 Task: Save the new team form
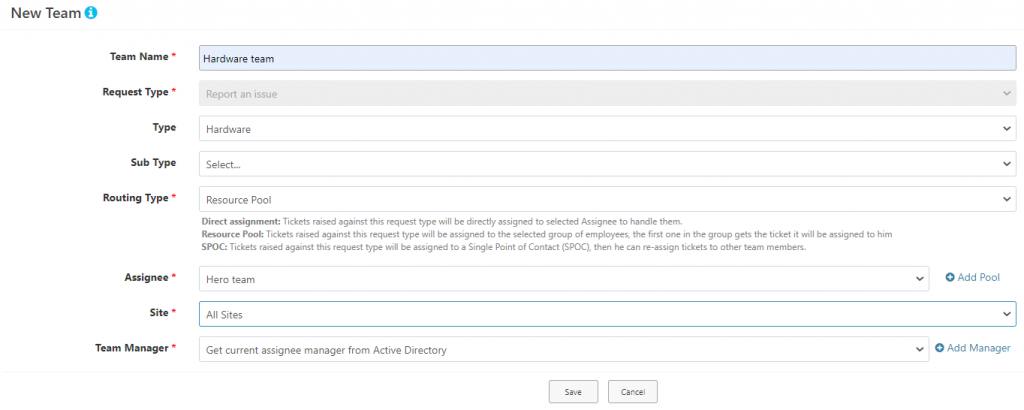point(573,392)
